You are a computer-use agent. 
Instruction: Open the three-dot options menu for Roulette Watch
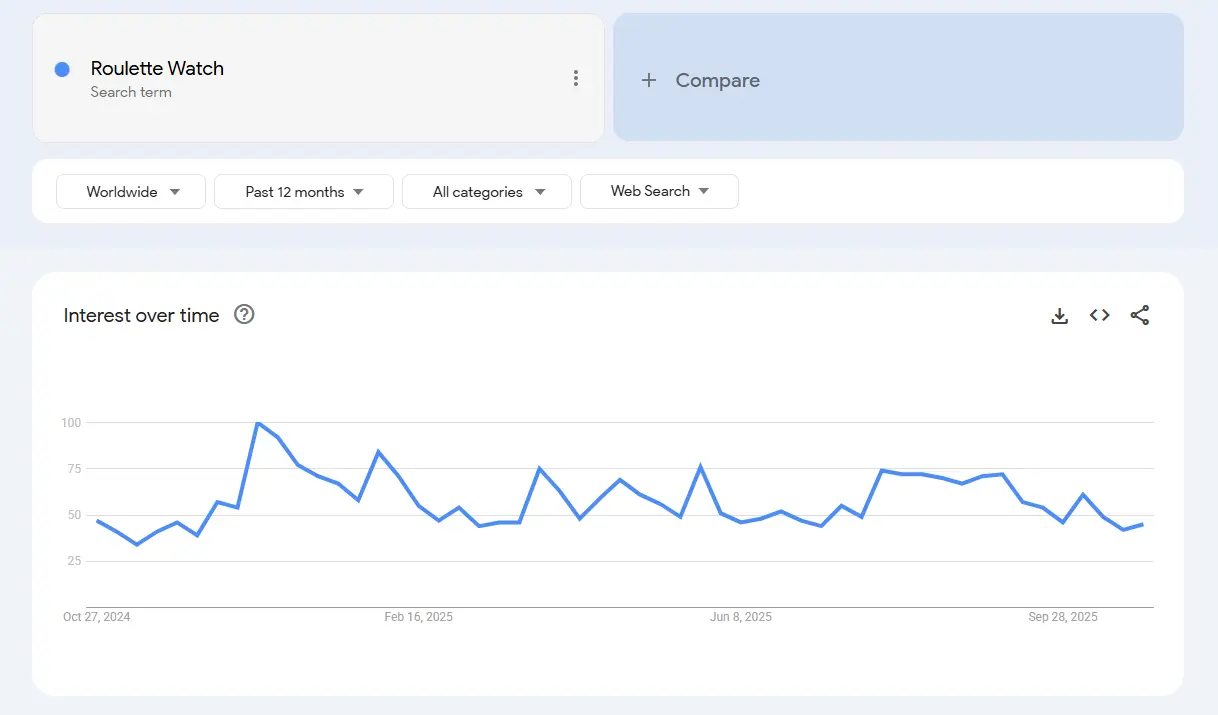click(576, 77)
